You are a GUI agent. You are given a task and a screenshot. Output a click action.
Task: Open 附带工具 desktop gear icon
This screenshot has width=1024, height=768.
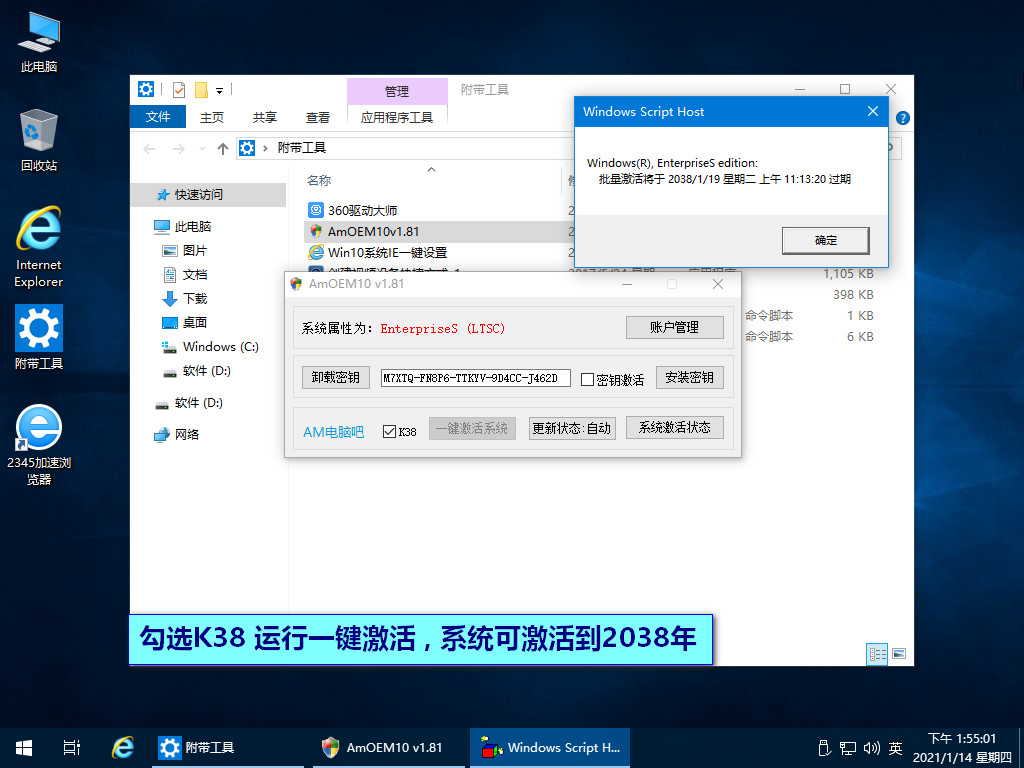coord(39,337)
